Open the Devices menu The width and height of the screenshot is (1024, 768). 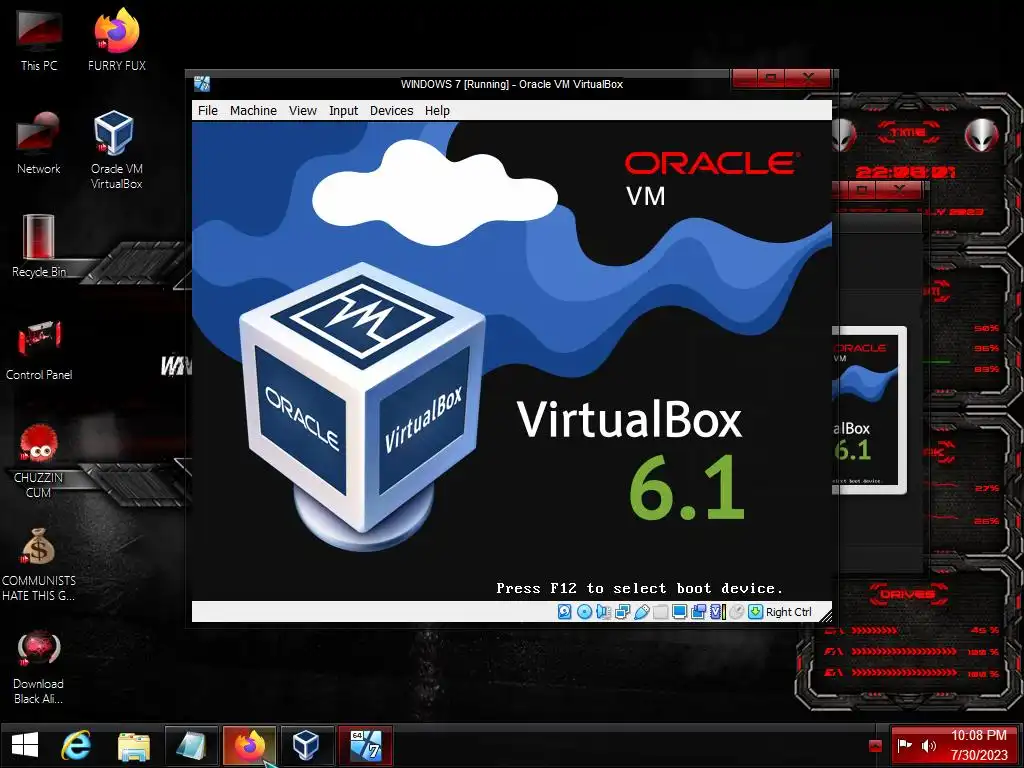(x=391, y=110)
